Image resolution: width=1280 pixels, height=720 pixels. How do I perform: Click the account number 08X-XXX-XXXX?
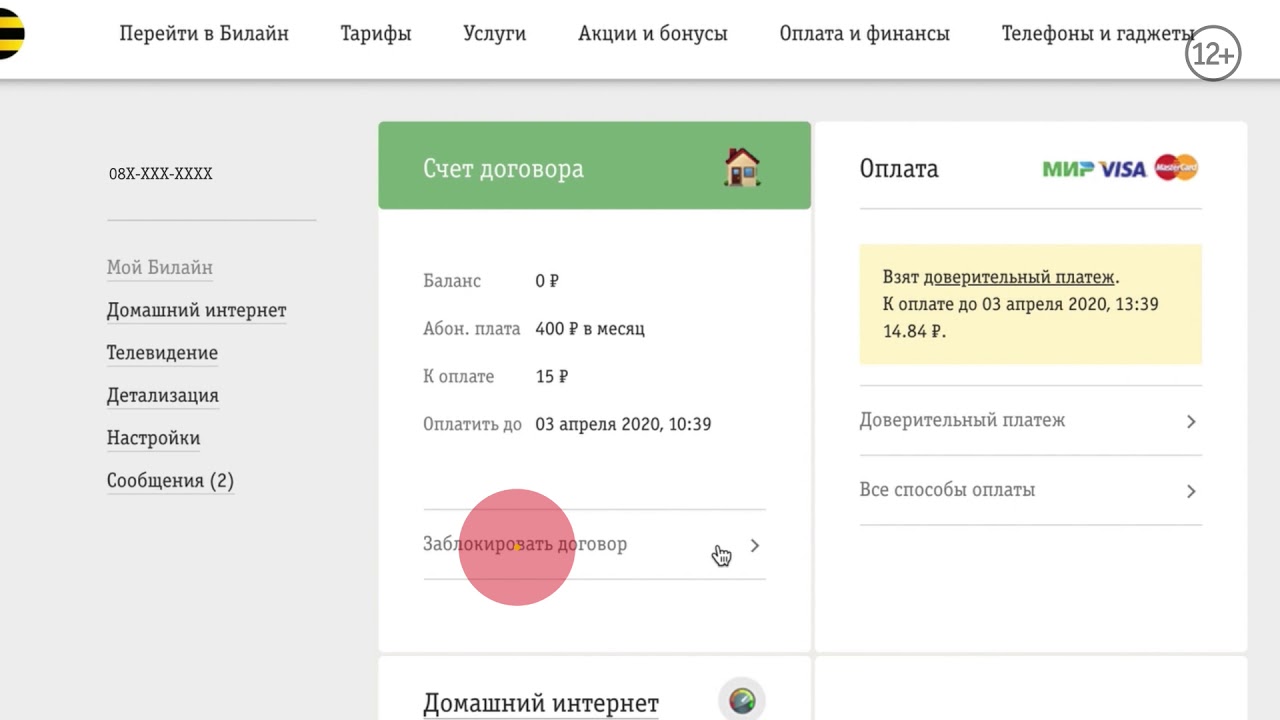(161, 174)
